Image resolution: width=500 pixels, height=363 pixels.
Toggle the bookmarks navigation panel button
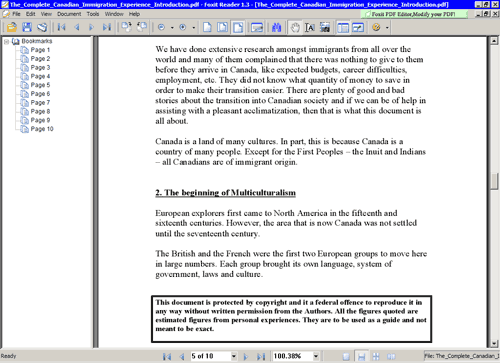click(x=343, y=27)
